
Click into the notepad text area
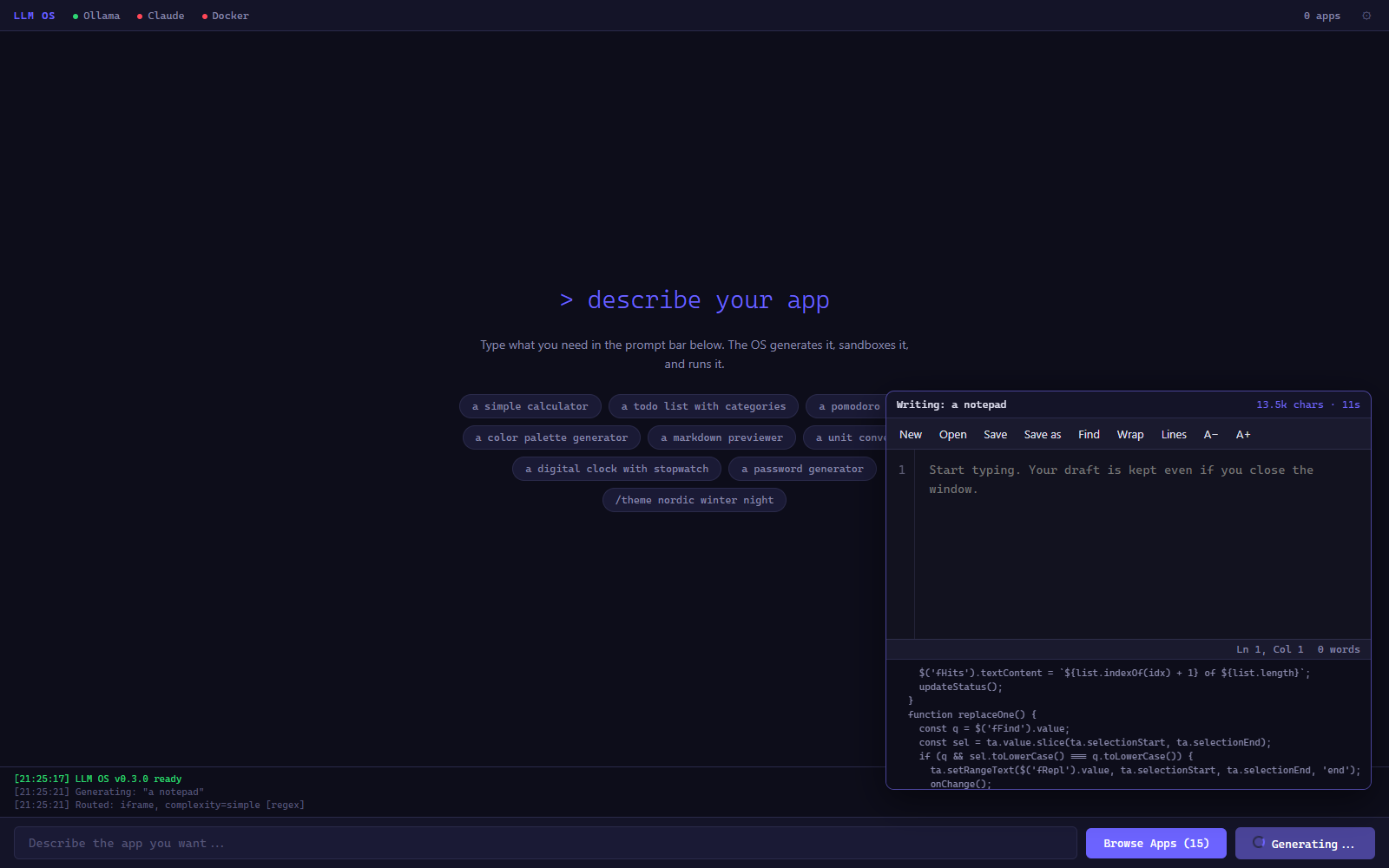click(1142, 544)
